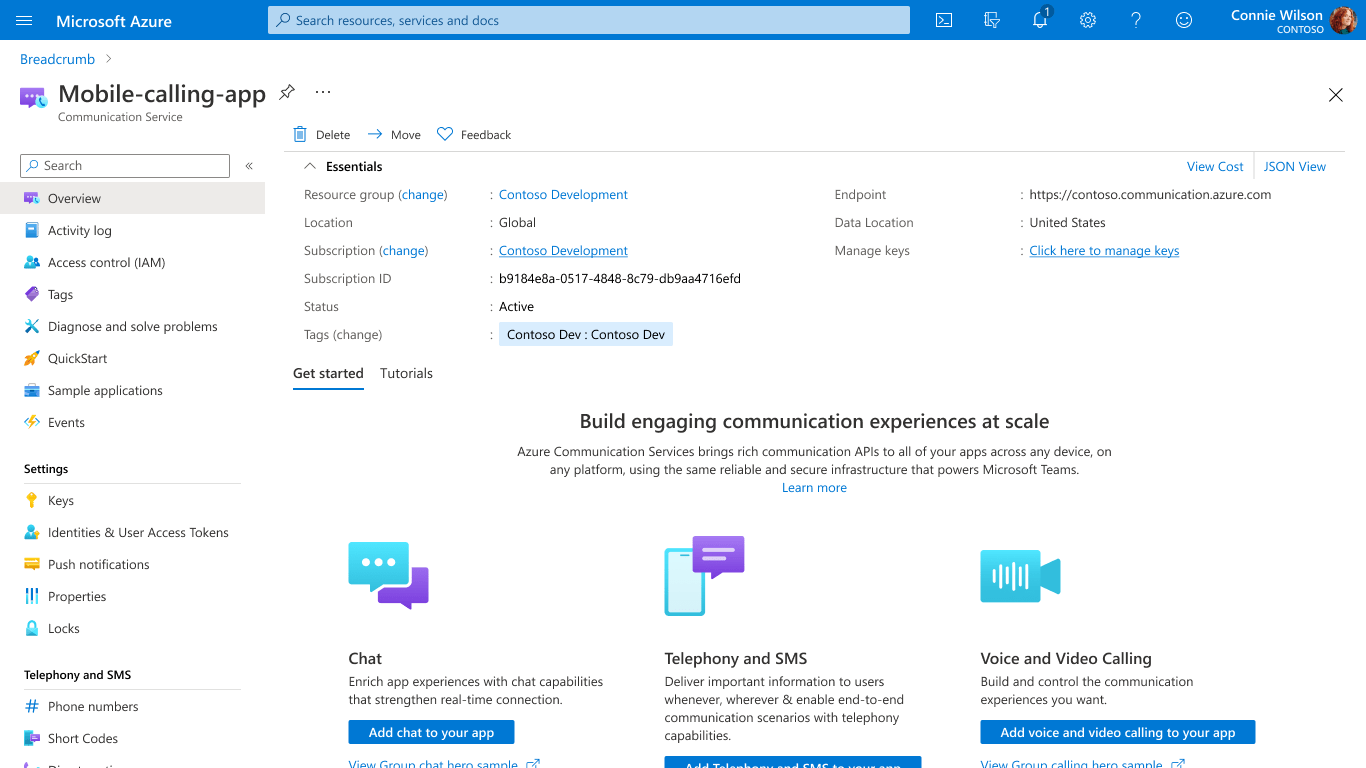Switch to the Tutorials tab
The width and height of the screenshot is (1366, 768).
tap(406, 373)
